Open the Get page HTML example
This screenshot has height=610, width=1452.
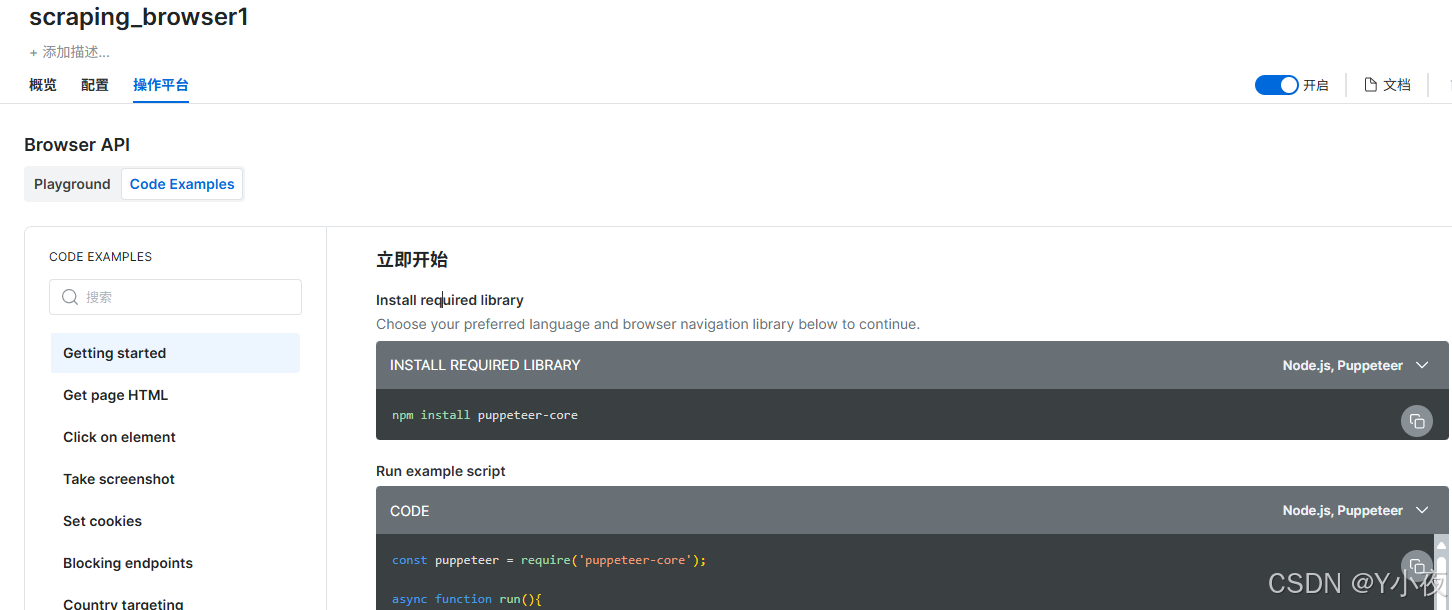click(x=175, y=395)
